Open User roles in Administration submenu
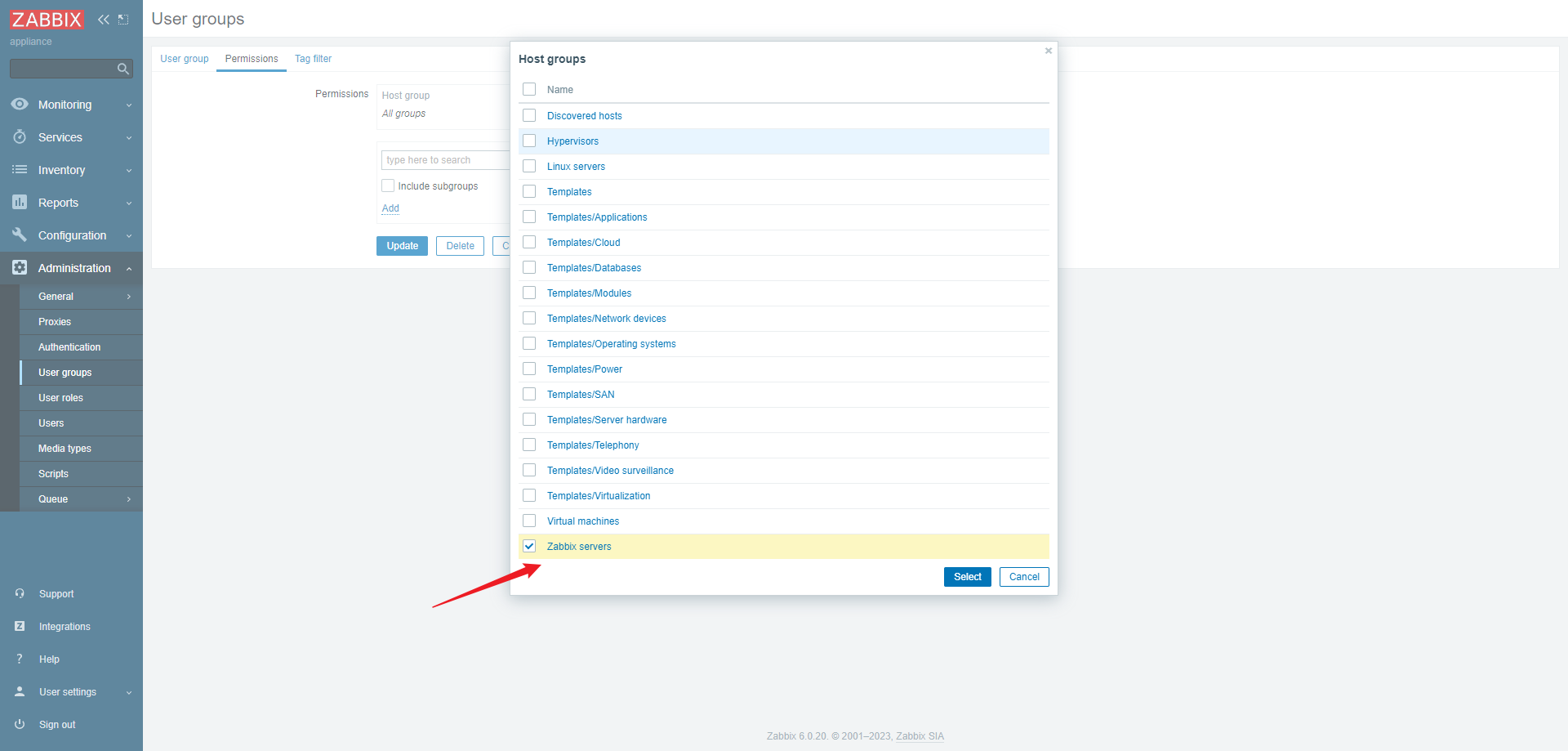 click(x=60, y=398)
